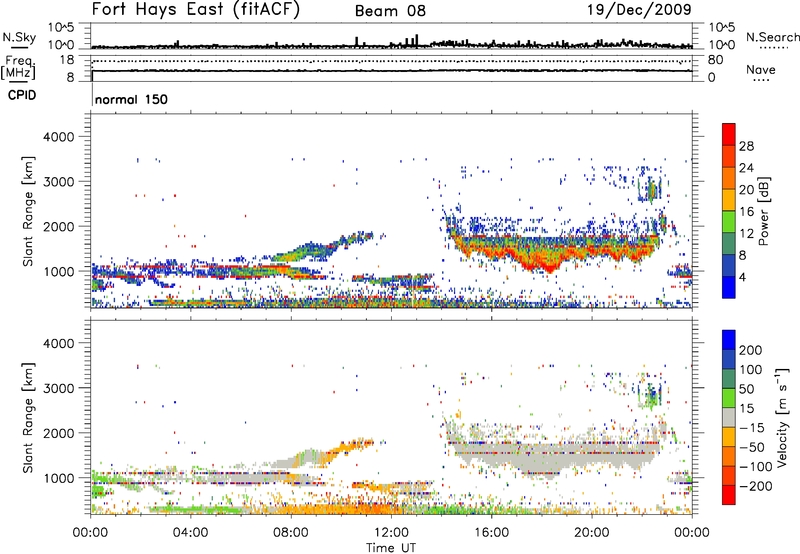800x554 pixels.
Task: Click the 'N.Search' legend label
Action: (772, 37)
